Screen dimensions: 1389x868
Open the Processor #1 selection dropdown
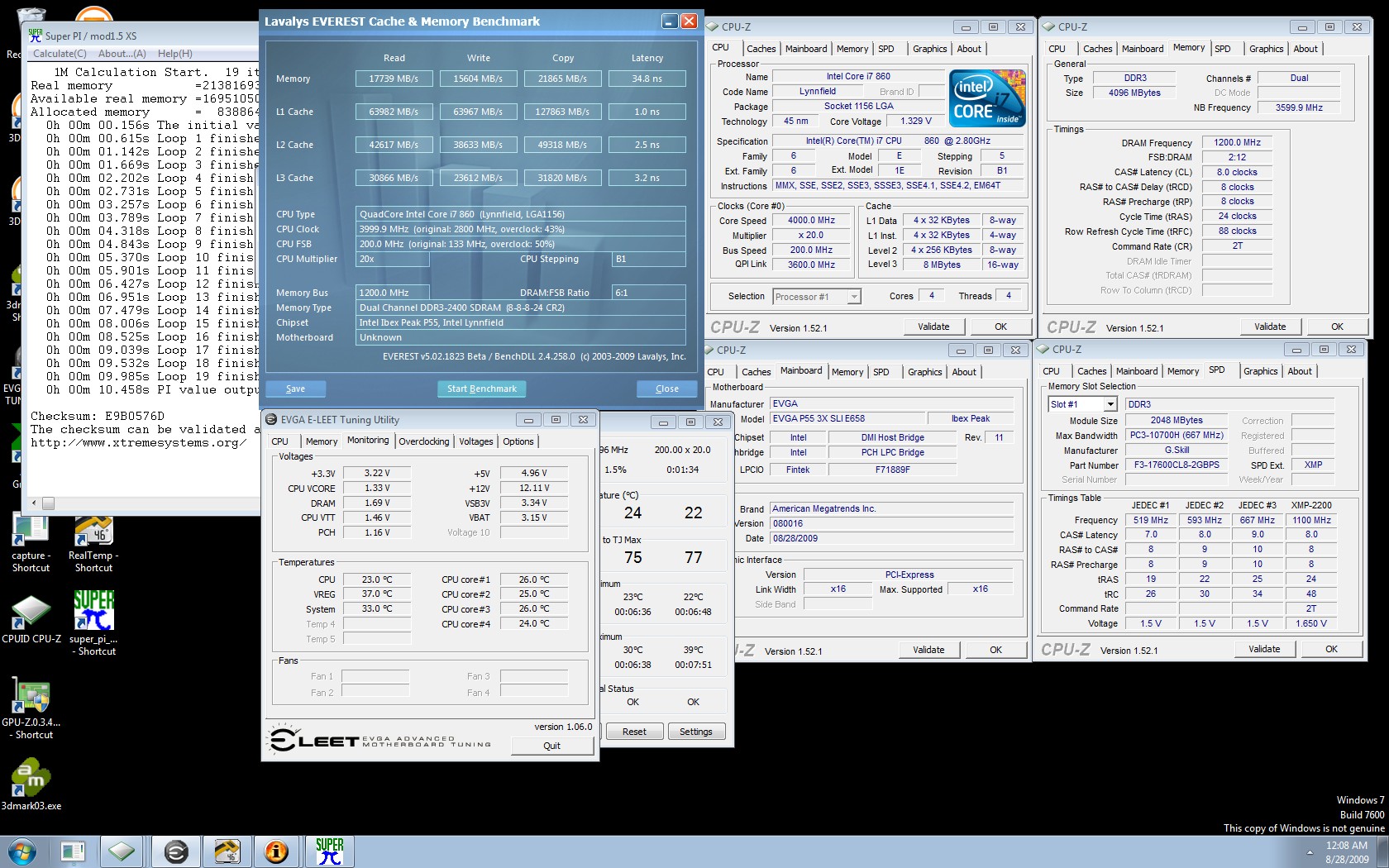click(854, 297)
